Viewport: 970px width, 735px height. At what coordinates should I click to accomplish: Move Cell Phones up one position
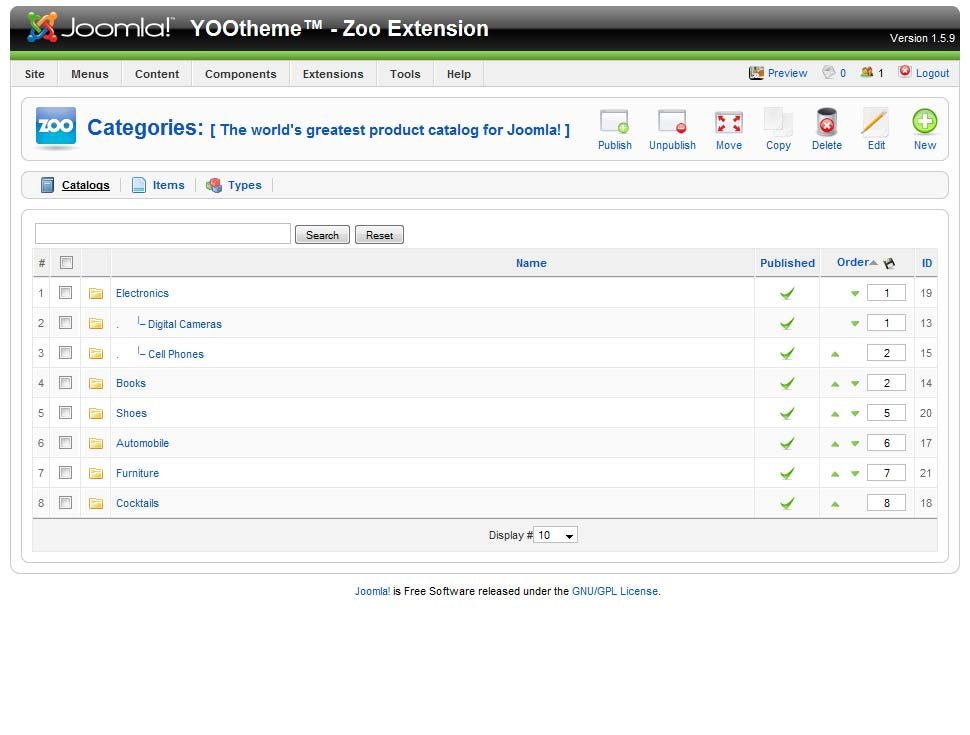pyautogui.click(x=835, y=354)
